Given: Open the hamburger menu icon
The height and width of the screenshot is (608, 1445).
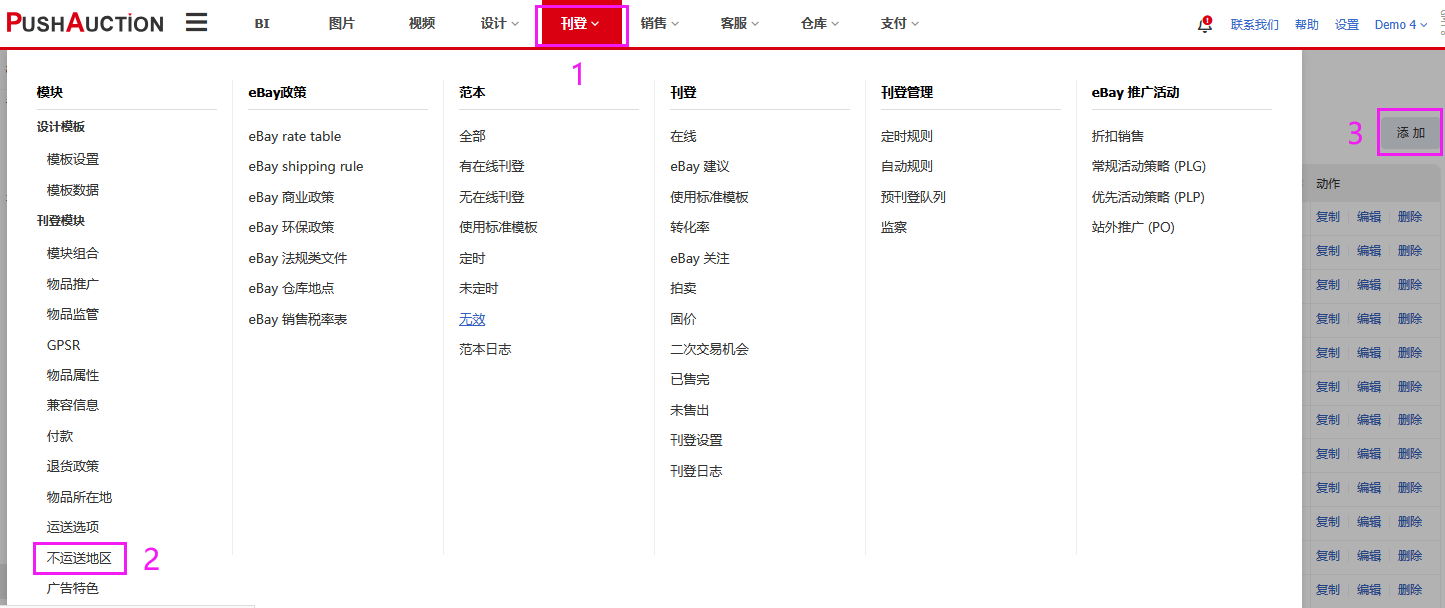Looking at the screenshot, I should point(197,22).
